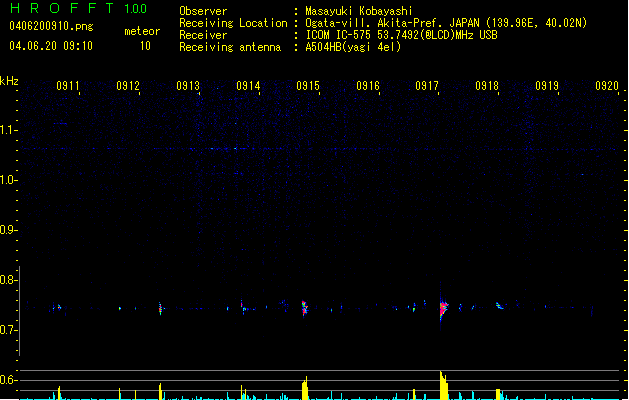Click the 0914 time marker
This screenshot has height=400, width=629.
point(248,86)
